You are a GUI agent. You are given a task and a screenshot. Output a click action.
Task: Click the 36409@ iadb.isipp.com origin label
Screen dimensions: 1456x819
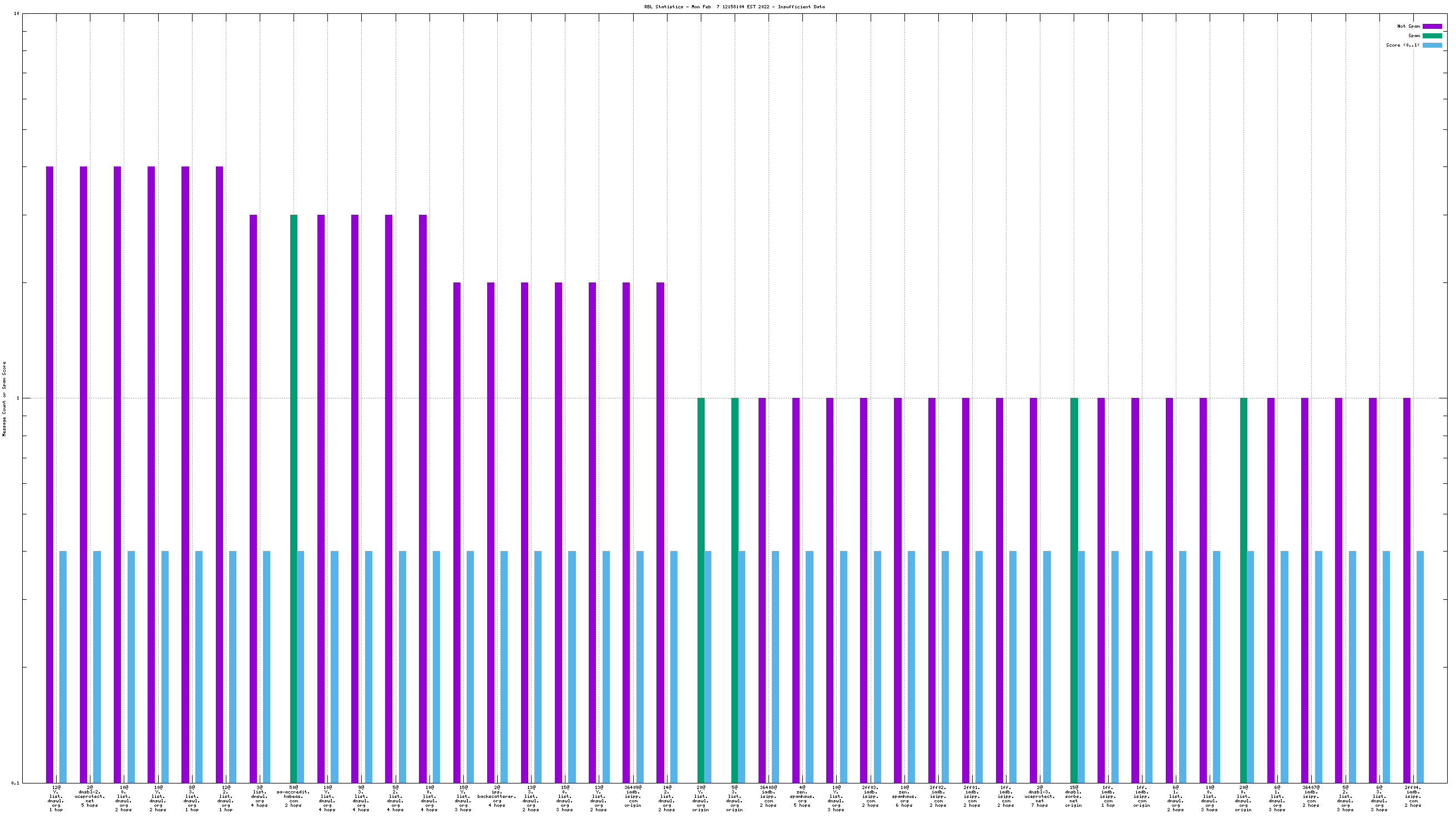click(x=633, y=796)
